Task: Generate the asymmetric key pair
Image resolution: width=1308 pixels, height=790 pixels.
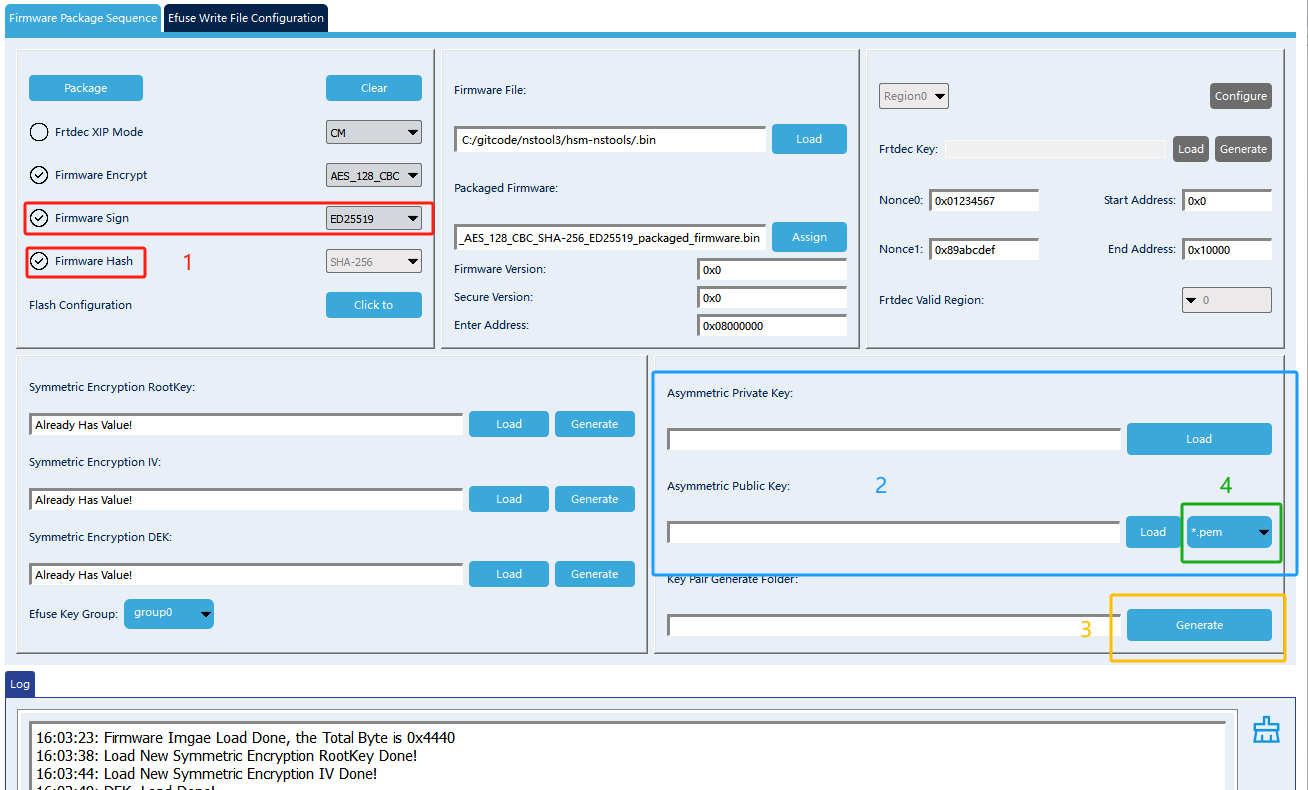Action: point(1199,625)
